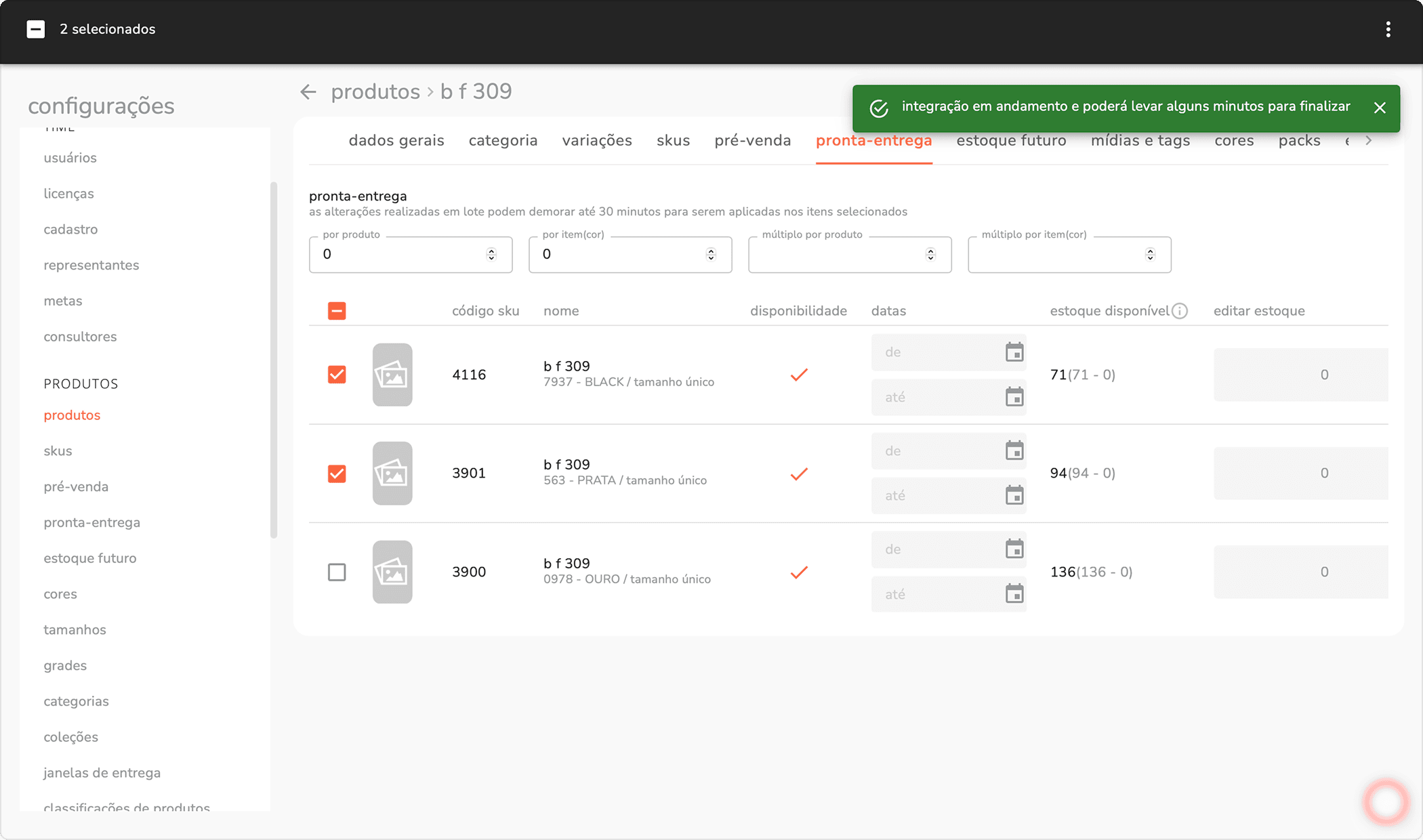The image size is (1423, 840).
Task: Open the dados gerais tab
Action: click(396, 140)
